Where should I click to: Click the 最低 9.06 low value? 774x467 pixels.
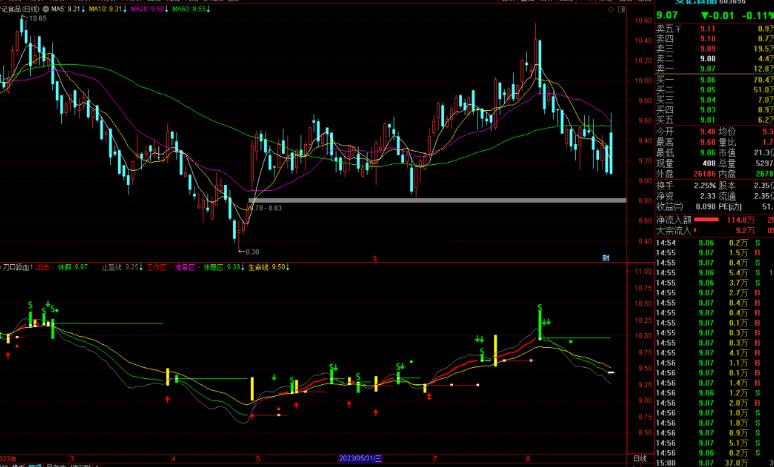(x=707, y=153)
